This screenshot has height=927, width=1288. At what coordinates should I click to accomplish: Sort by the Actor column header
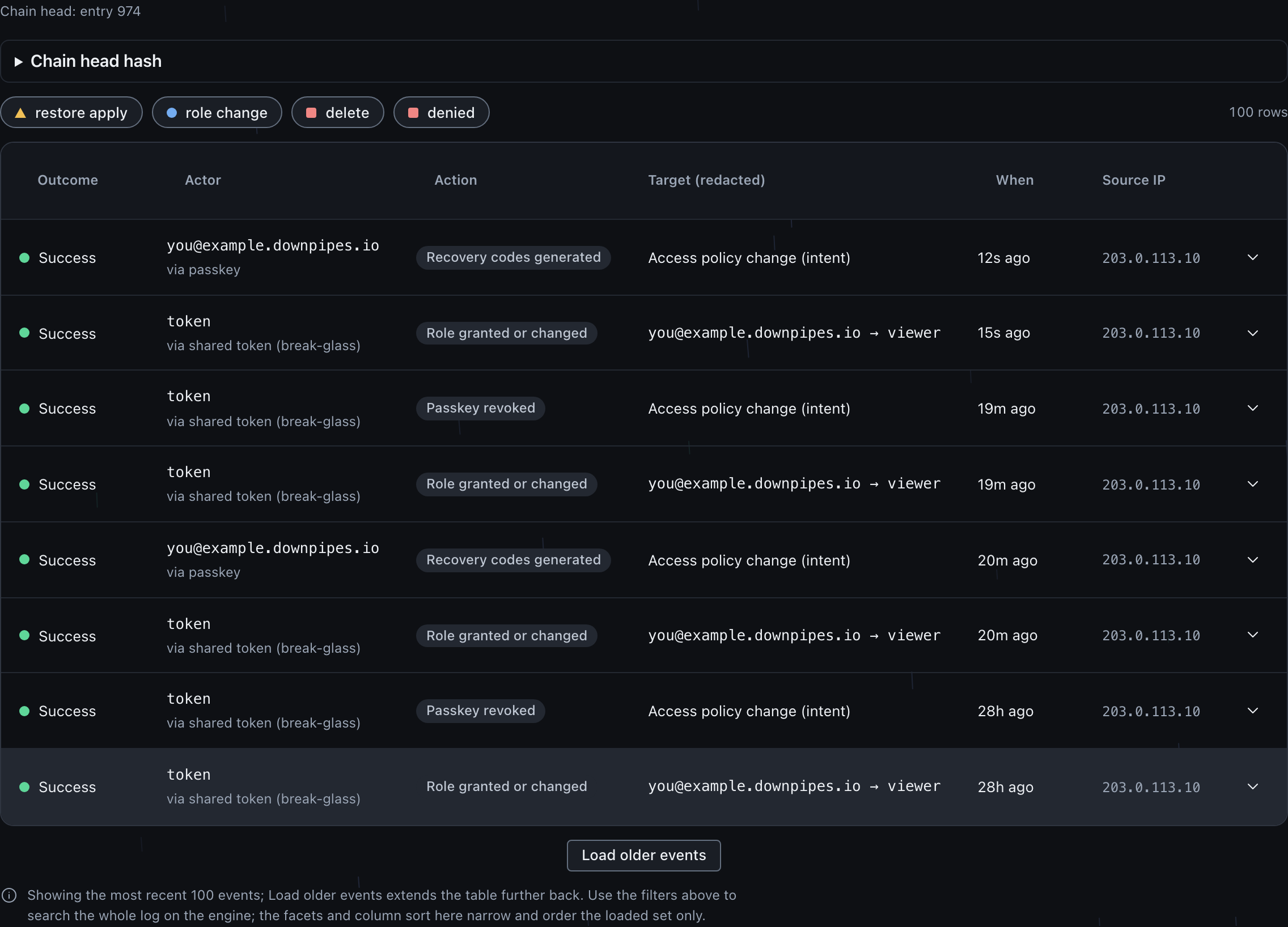tap(203, 180)
